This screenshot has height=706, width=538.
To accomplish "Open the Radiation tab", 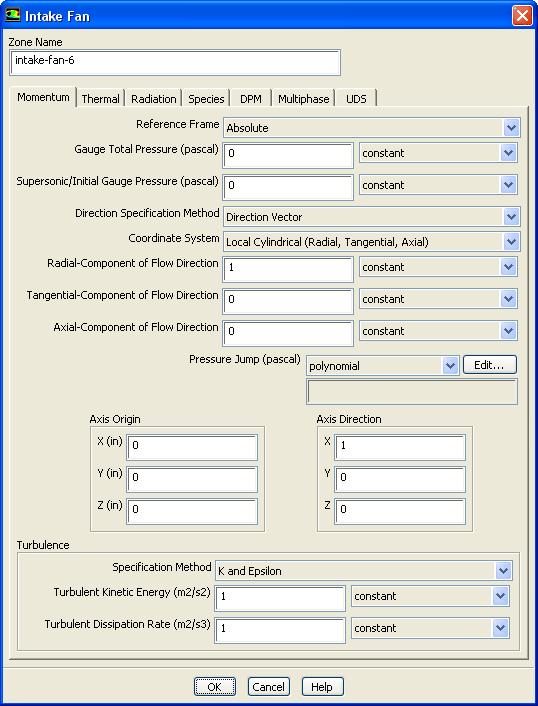I will pyautogui.click(x=154, y=99).
